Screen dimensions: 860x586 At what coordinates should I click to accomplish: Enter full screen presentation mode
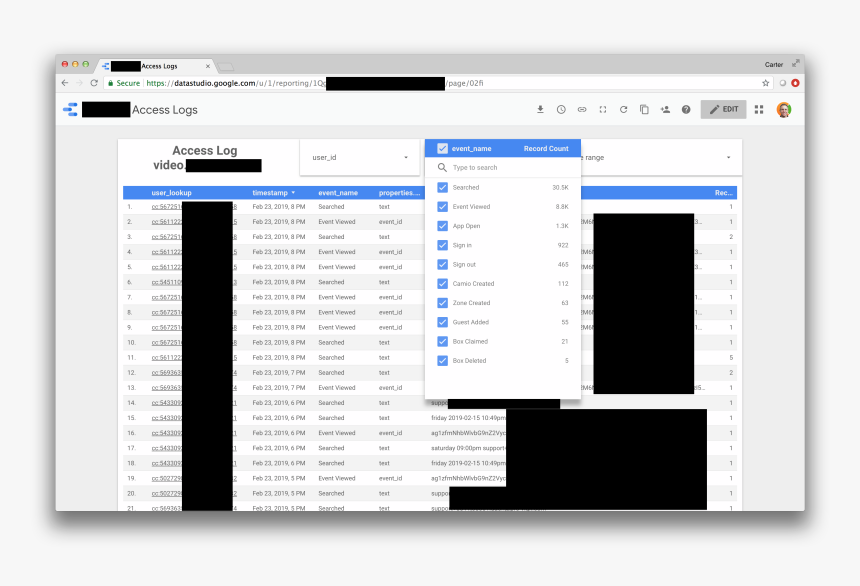coord(603,109)
